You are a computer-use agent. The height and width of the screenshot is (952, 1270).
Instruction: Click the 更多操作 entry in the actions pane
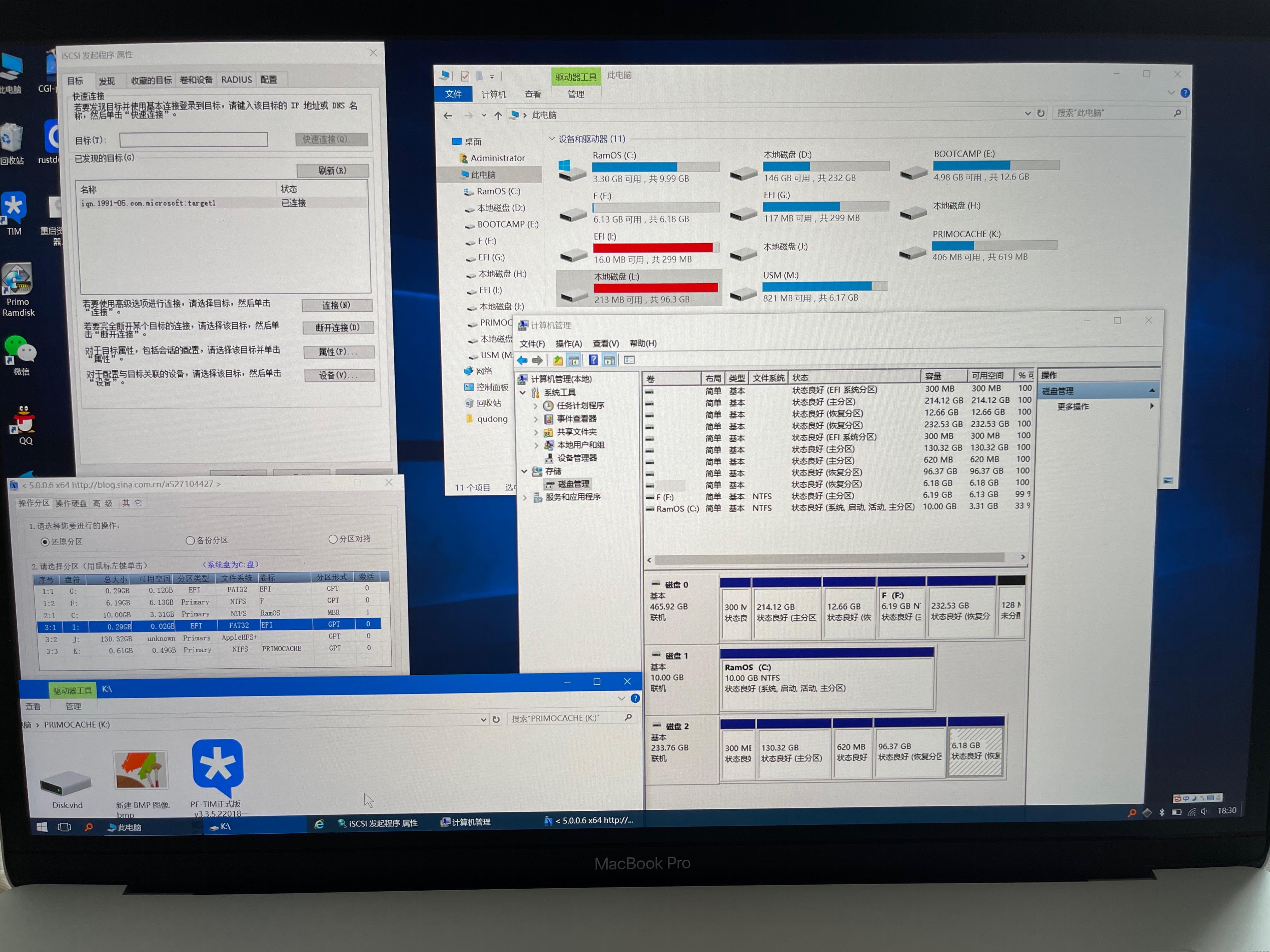point(1073,406)
